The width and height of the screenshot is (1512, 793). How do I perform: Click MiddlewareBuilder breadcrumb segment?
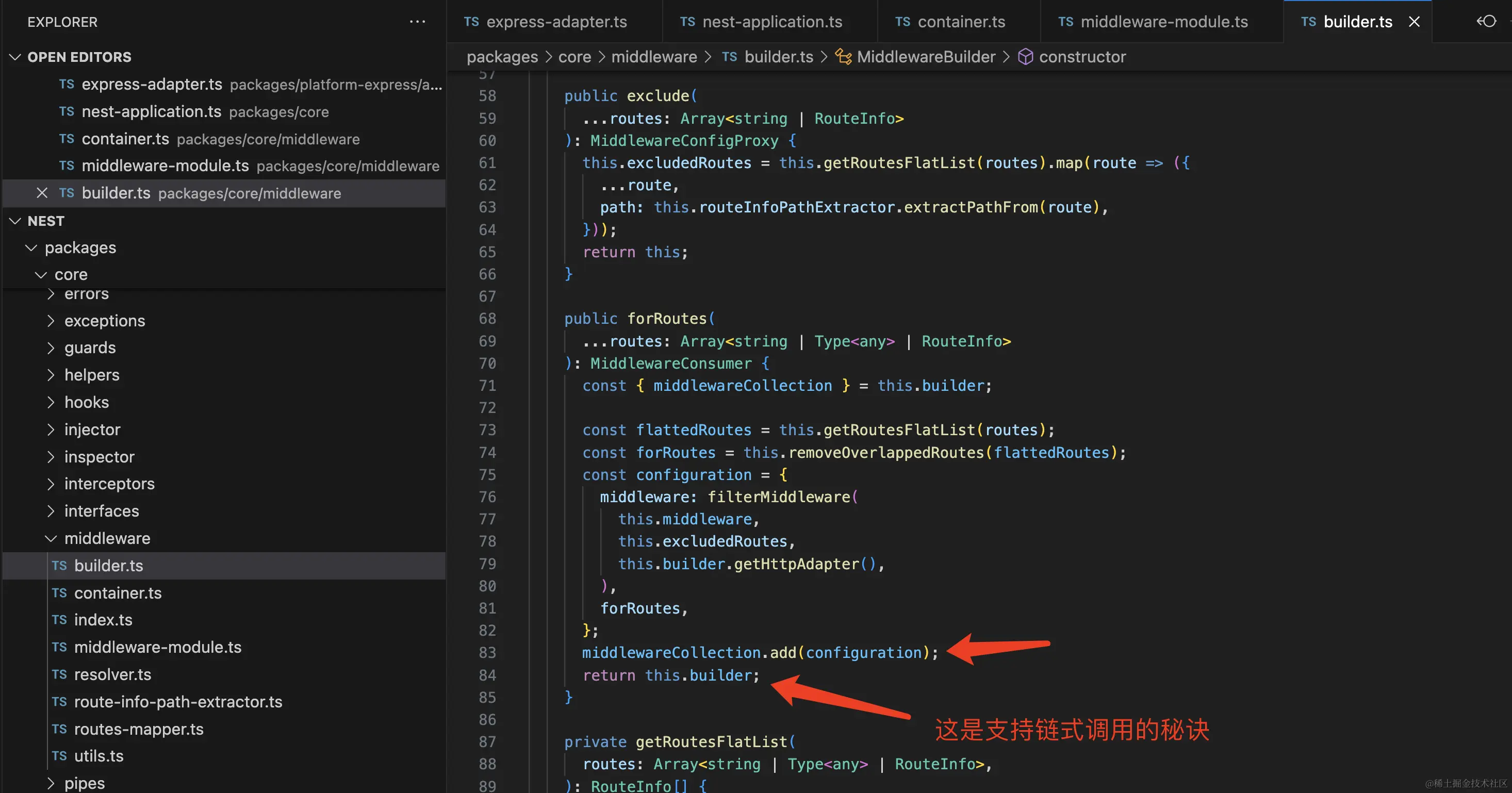coord(926,57)
